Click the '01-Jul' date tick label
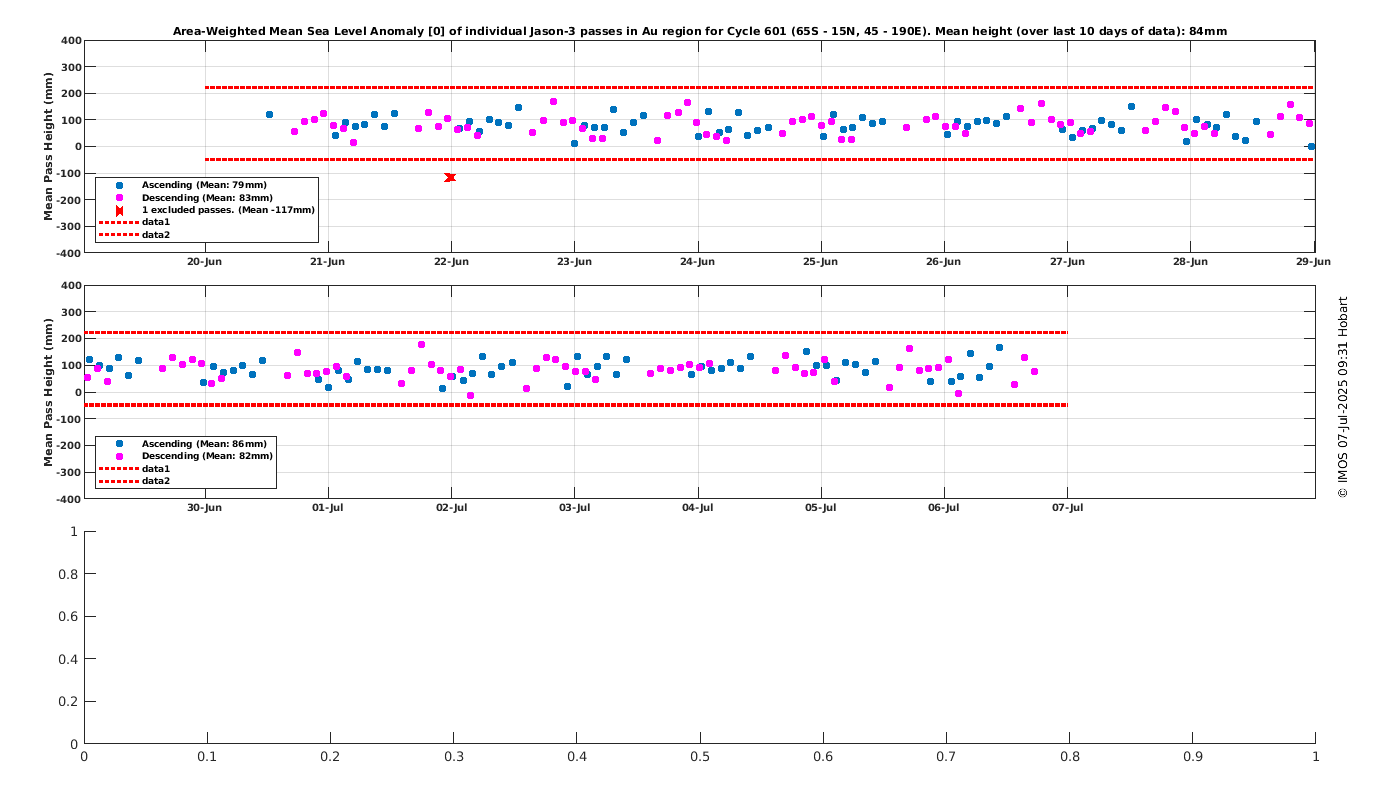 point(328,507)
